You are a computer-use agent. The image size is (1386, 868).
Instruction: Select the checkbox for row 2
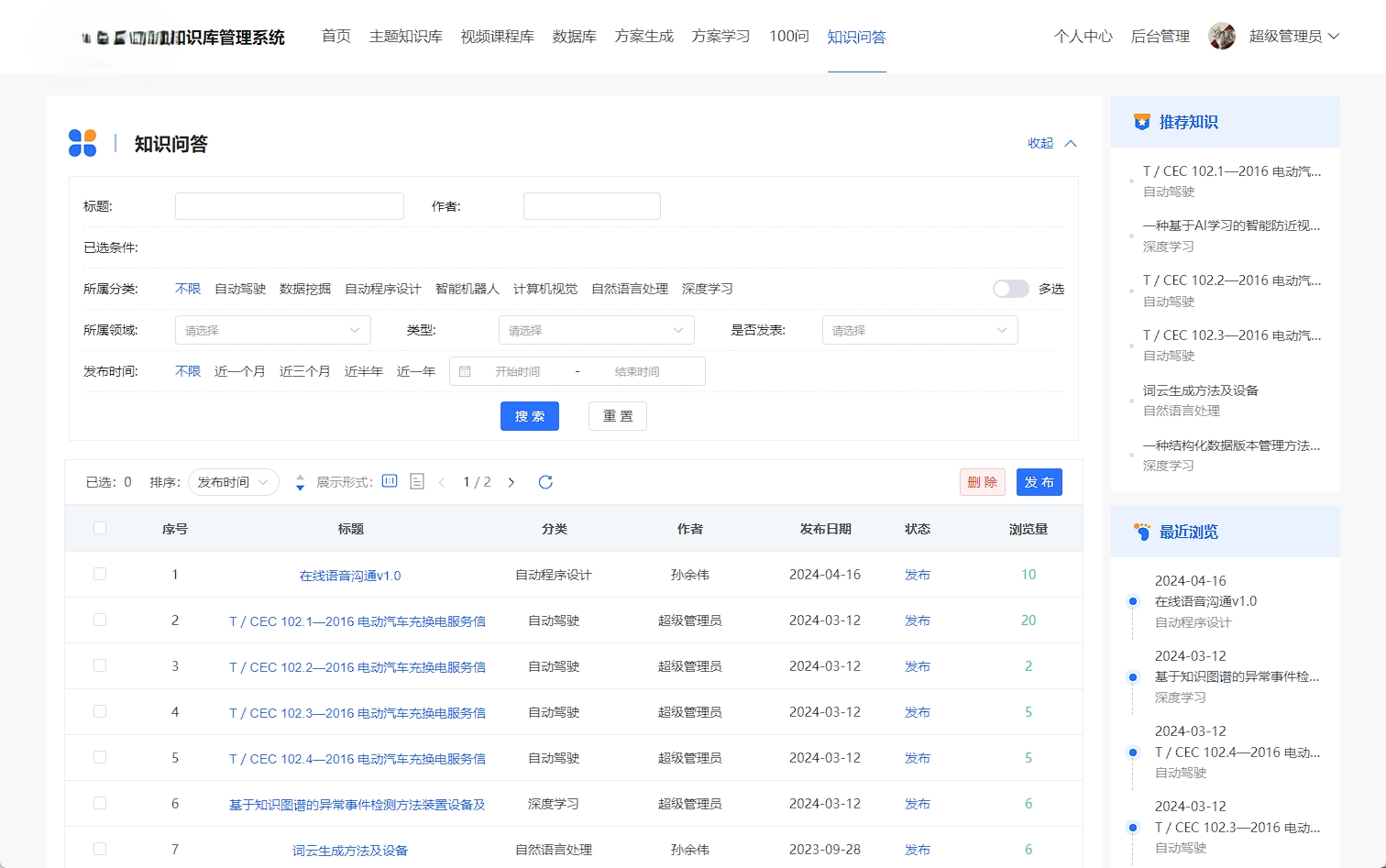[x=100, y=621]
